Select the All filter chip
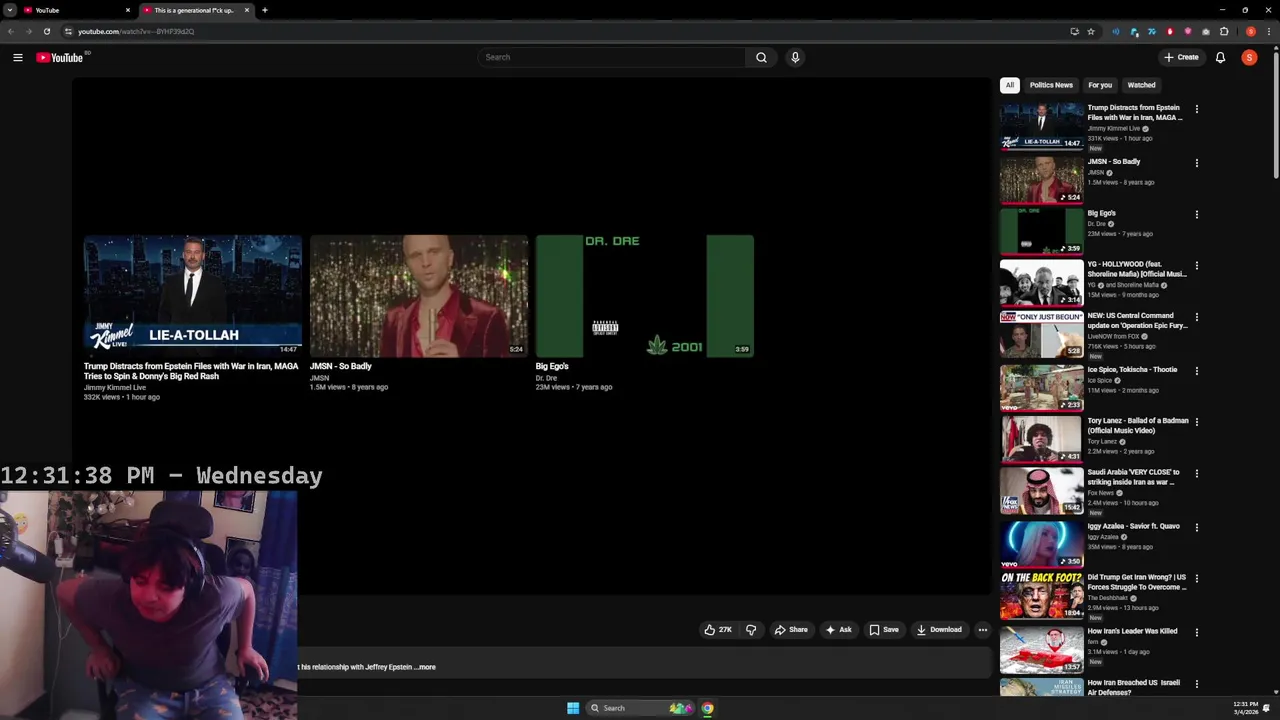 (1010, 85)
